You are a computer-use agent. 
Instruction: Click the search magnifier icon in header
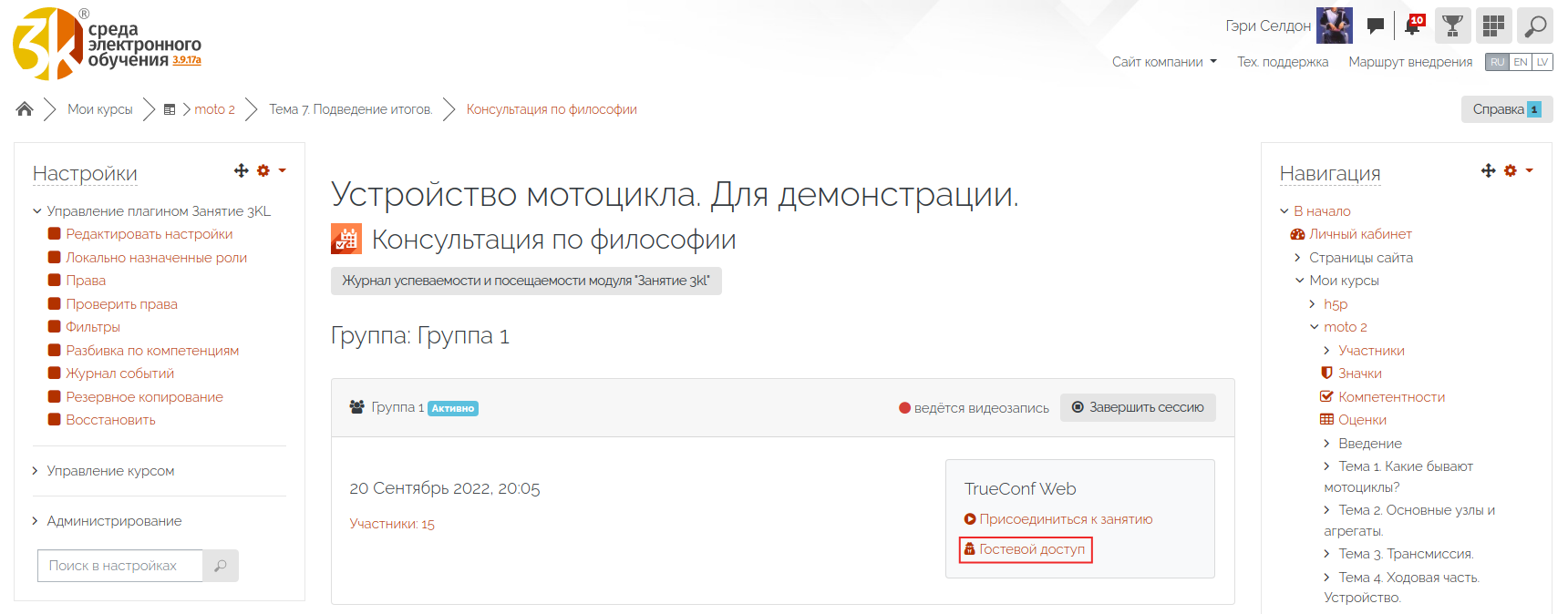(x=1535, y=26)
